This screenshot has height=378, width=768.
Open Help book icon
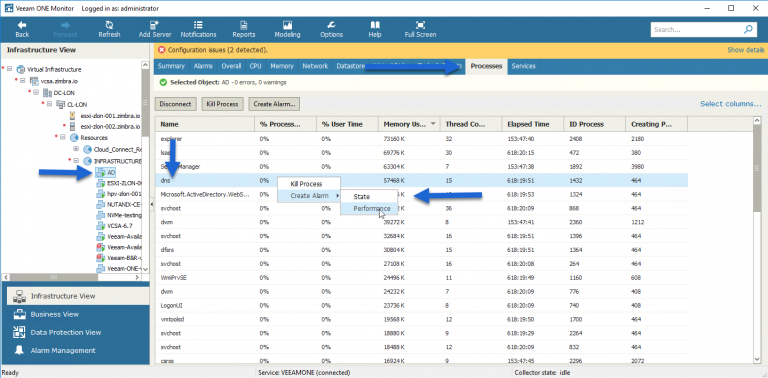click(x=375, y=25)
